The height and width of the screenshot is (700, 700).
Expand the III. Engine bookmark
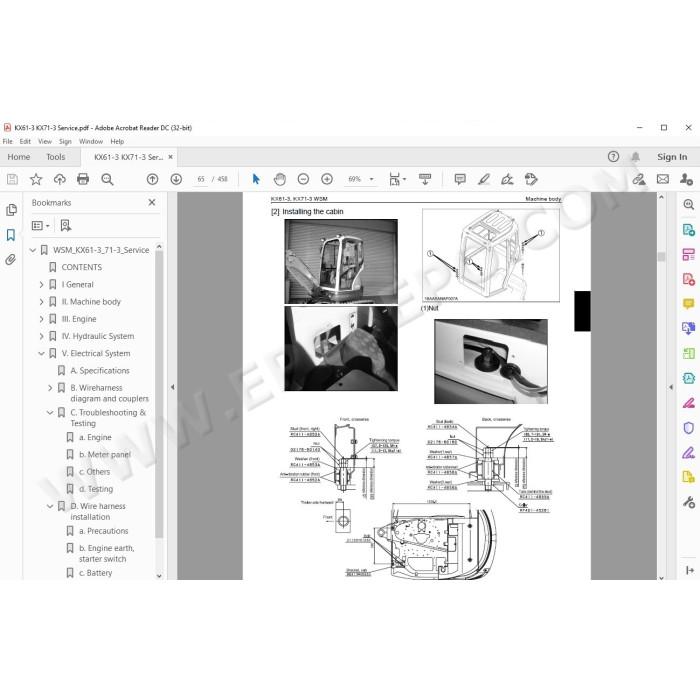(x=41, y=319)
